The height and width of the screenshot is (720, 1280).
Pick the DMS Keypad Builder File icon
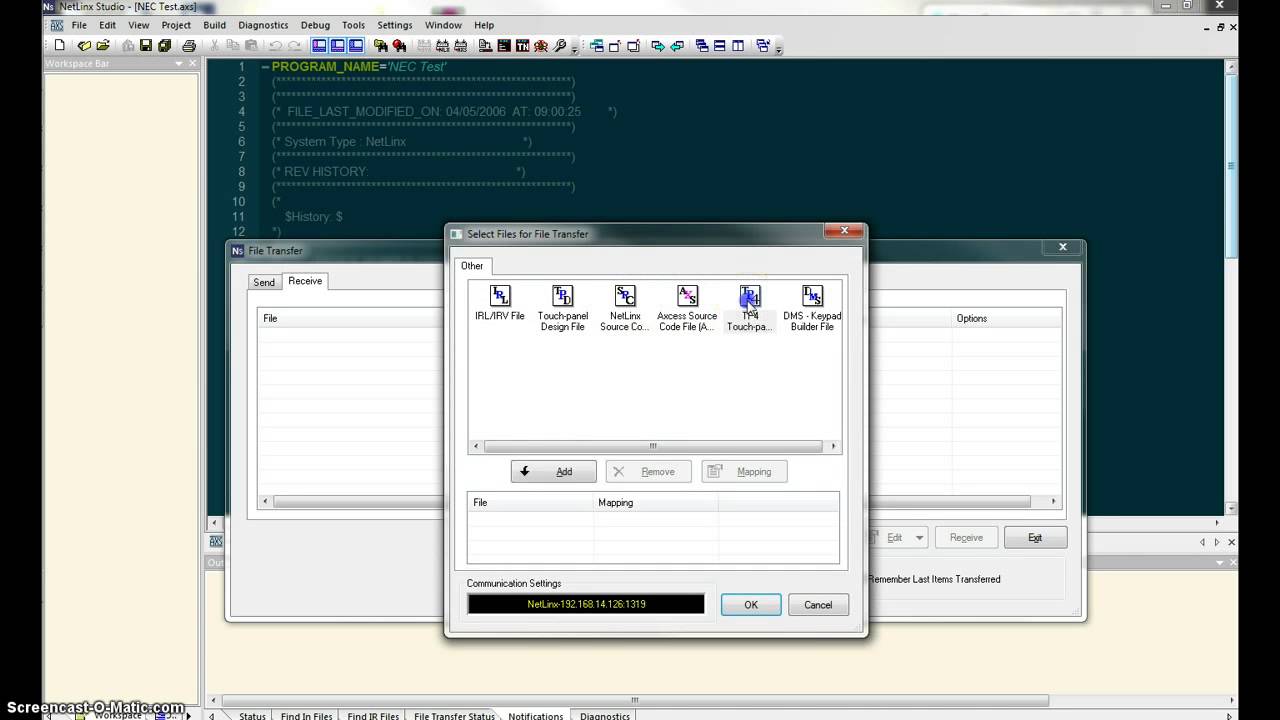point(812,308)
